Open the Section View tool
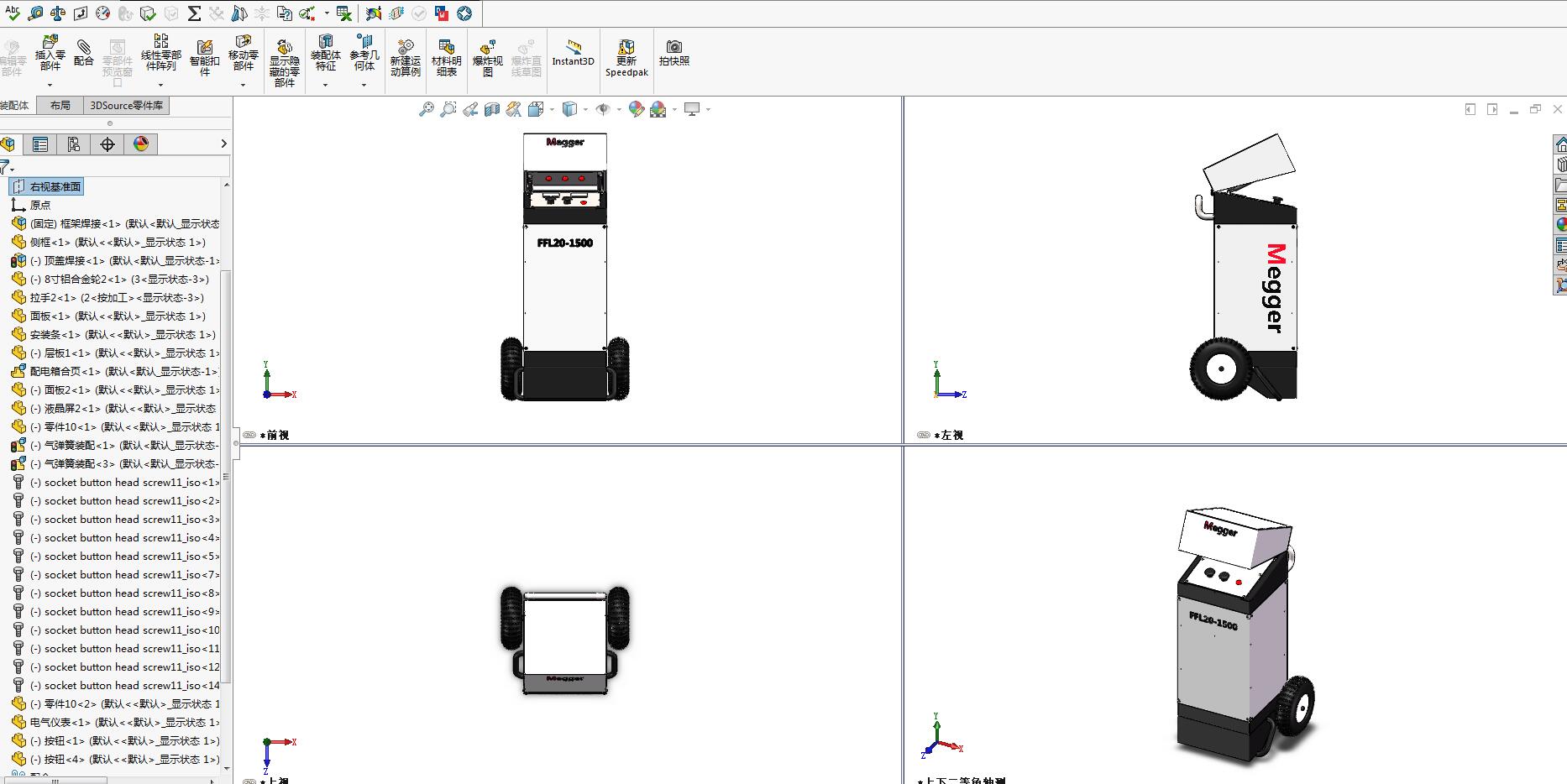 [x=492, y=109]
